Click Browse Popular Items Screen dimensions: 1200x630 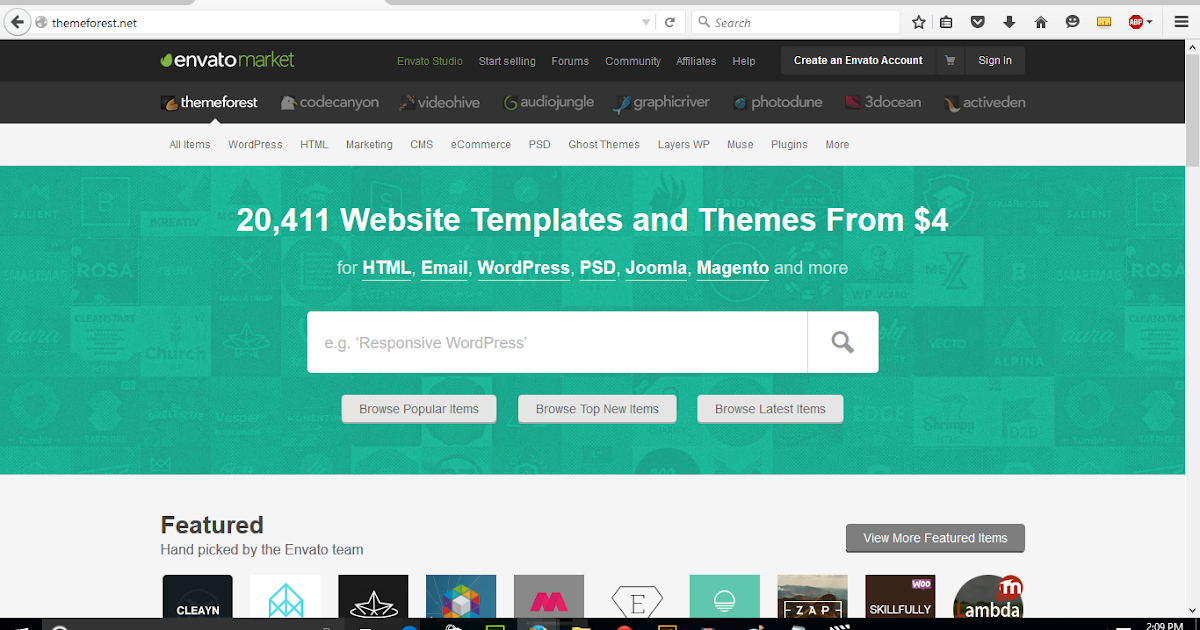(419, 408)
